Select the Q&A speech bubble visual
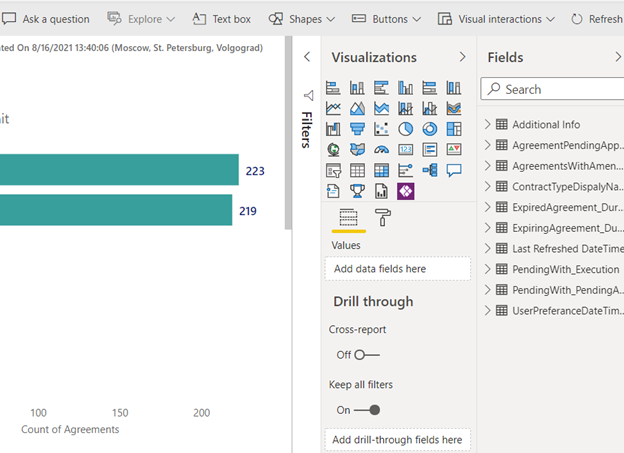The height and width of the screenshot is (453, 624). click(454, 170)
